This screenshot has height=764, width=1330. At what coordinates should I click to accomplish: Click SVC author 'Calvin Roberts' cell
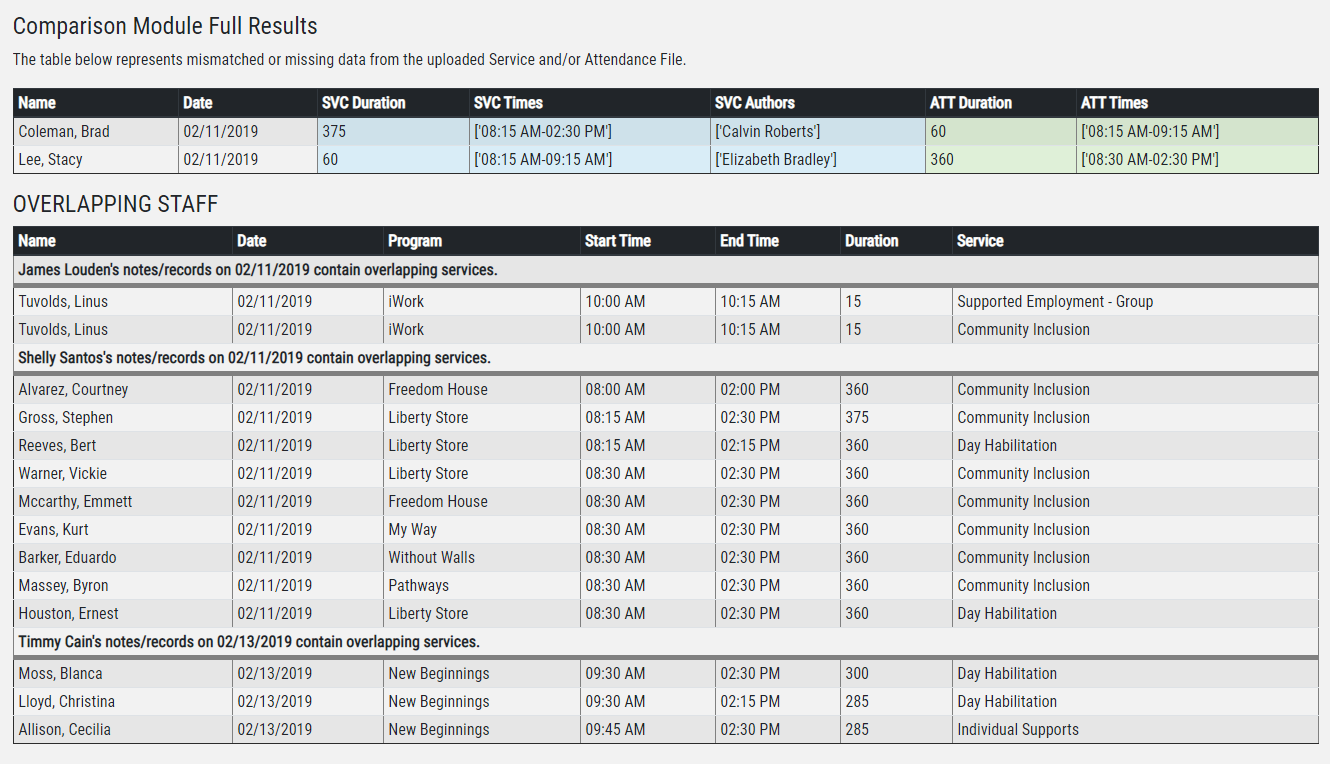[818, 132]
